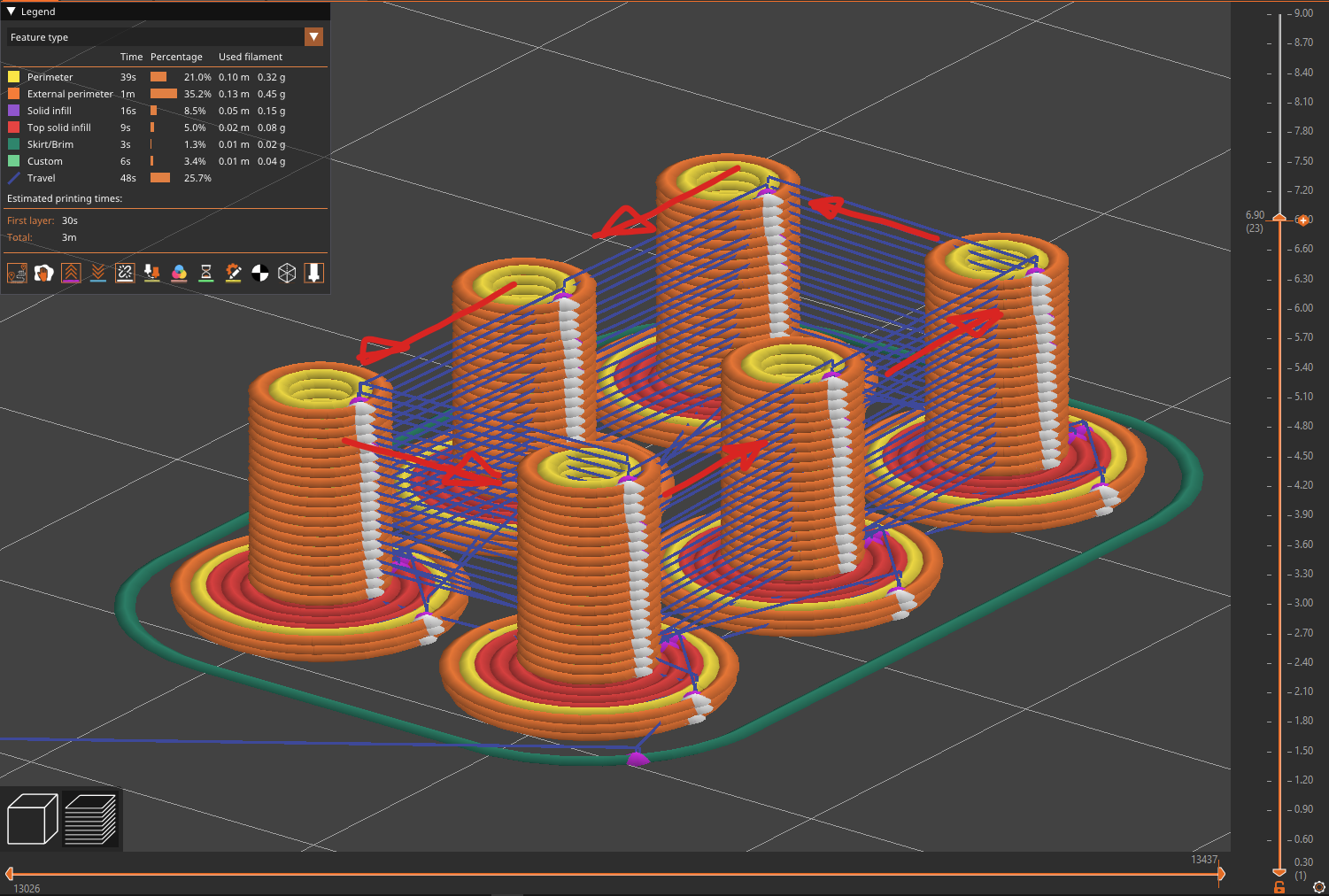Toggle seams broken-link icon
Image resolution: width=1329 pixels, height=896 pixels.
coord(125,273)
